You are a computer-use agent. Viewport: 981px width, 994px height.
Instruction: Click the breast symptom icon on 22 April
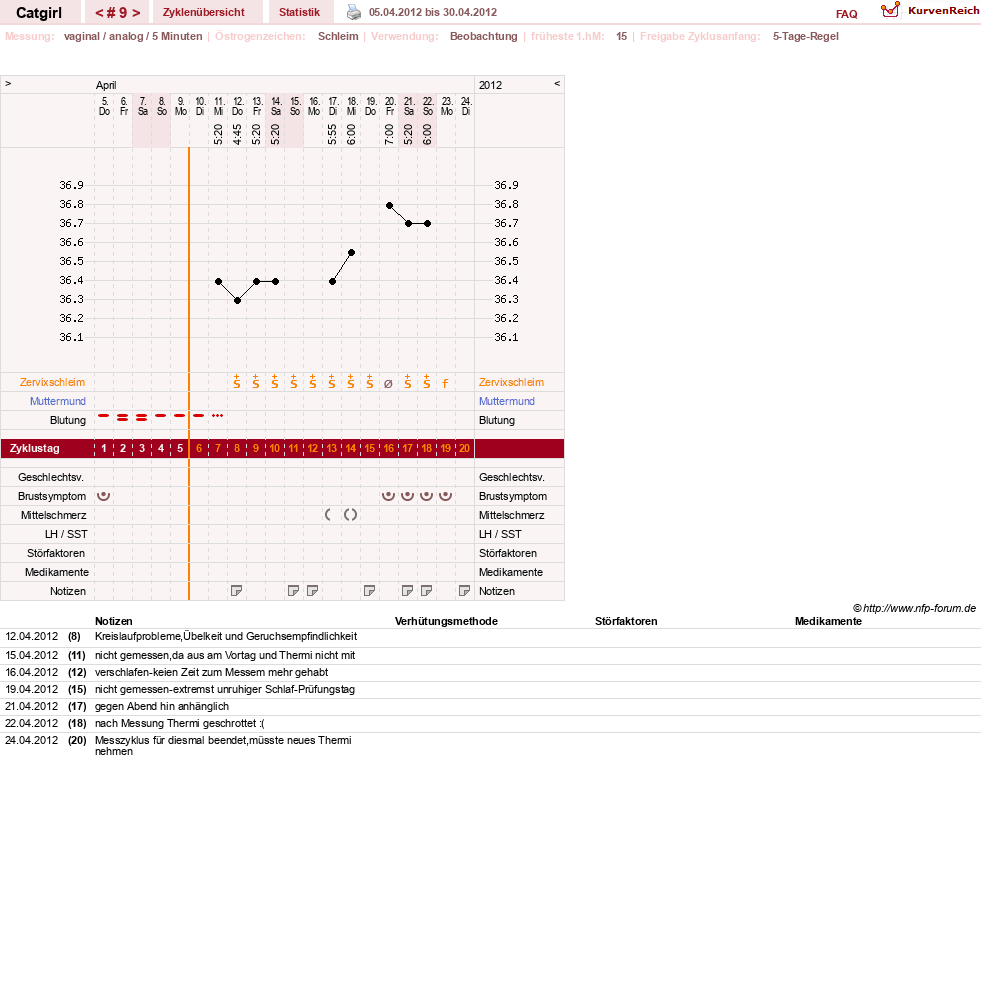click(427, 496)
